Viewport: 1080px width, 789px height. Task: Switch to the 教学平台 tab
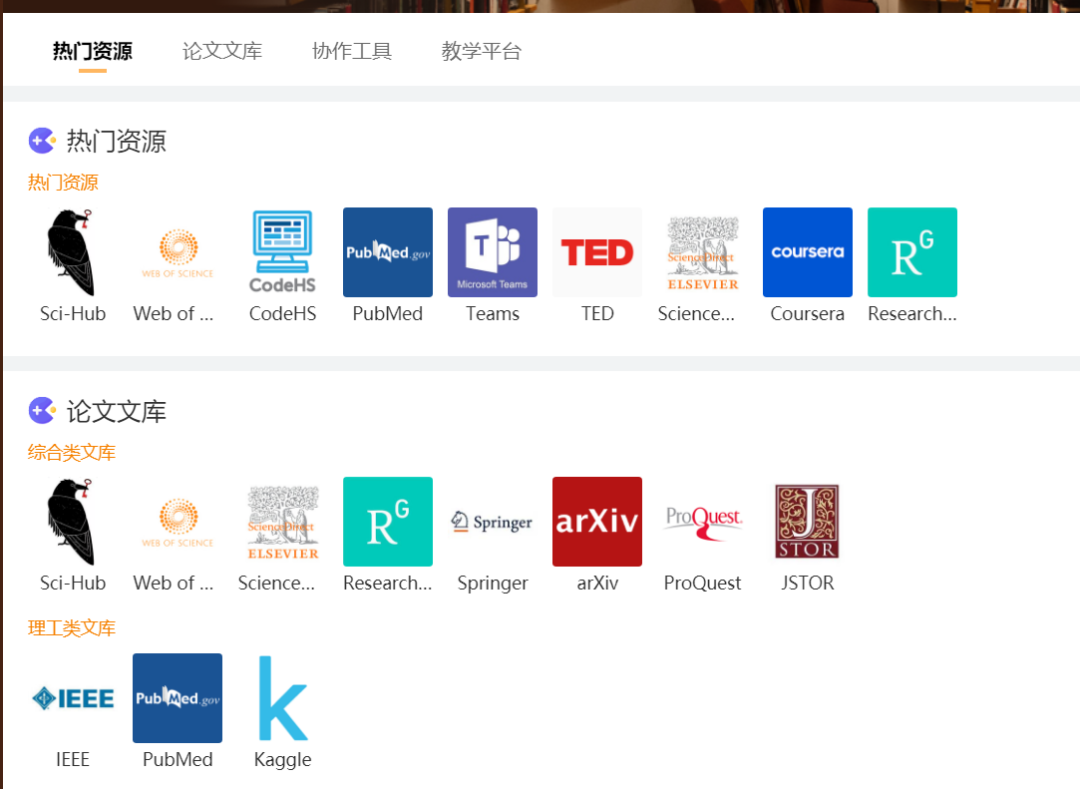(481, 51)
